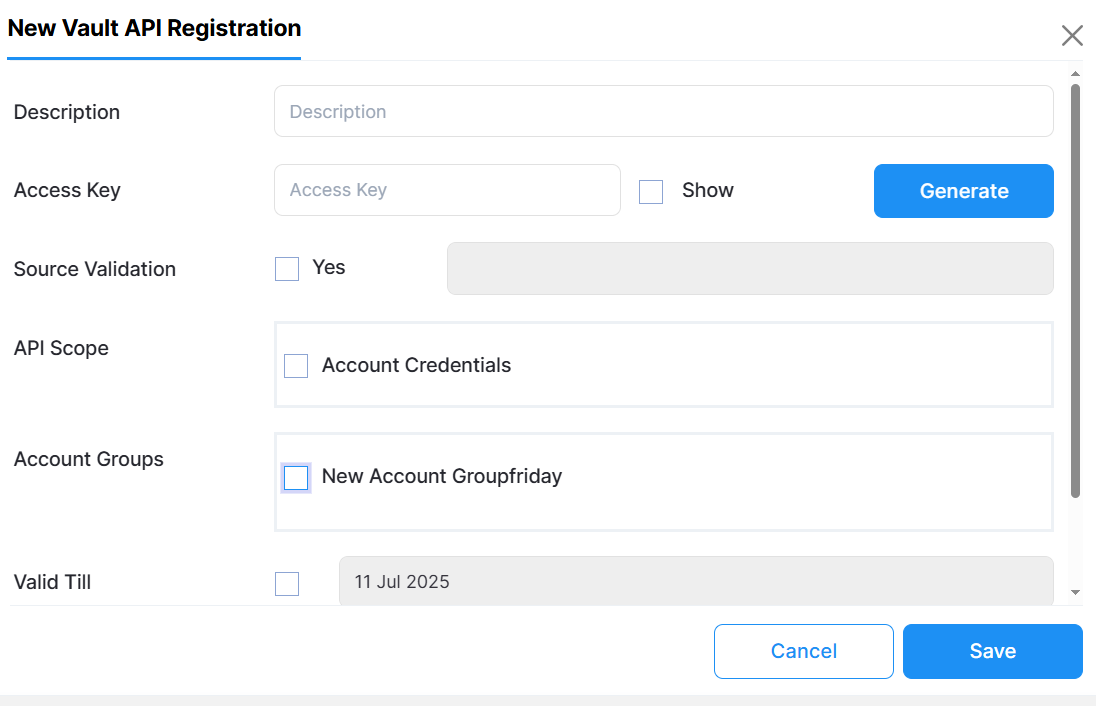Click the Description input field
This screenshot has height=706, width=1096.
coord(663,111)
